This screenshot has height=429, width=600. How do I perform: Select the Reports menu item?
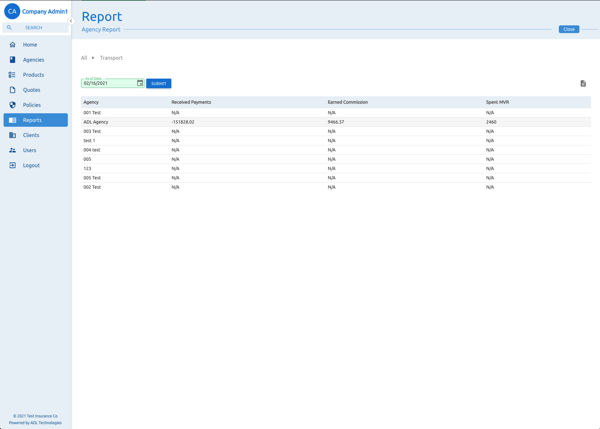pos(36,120)
